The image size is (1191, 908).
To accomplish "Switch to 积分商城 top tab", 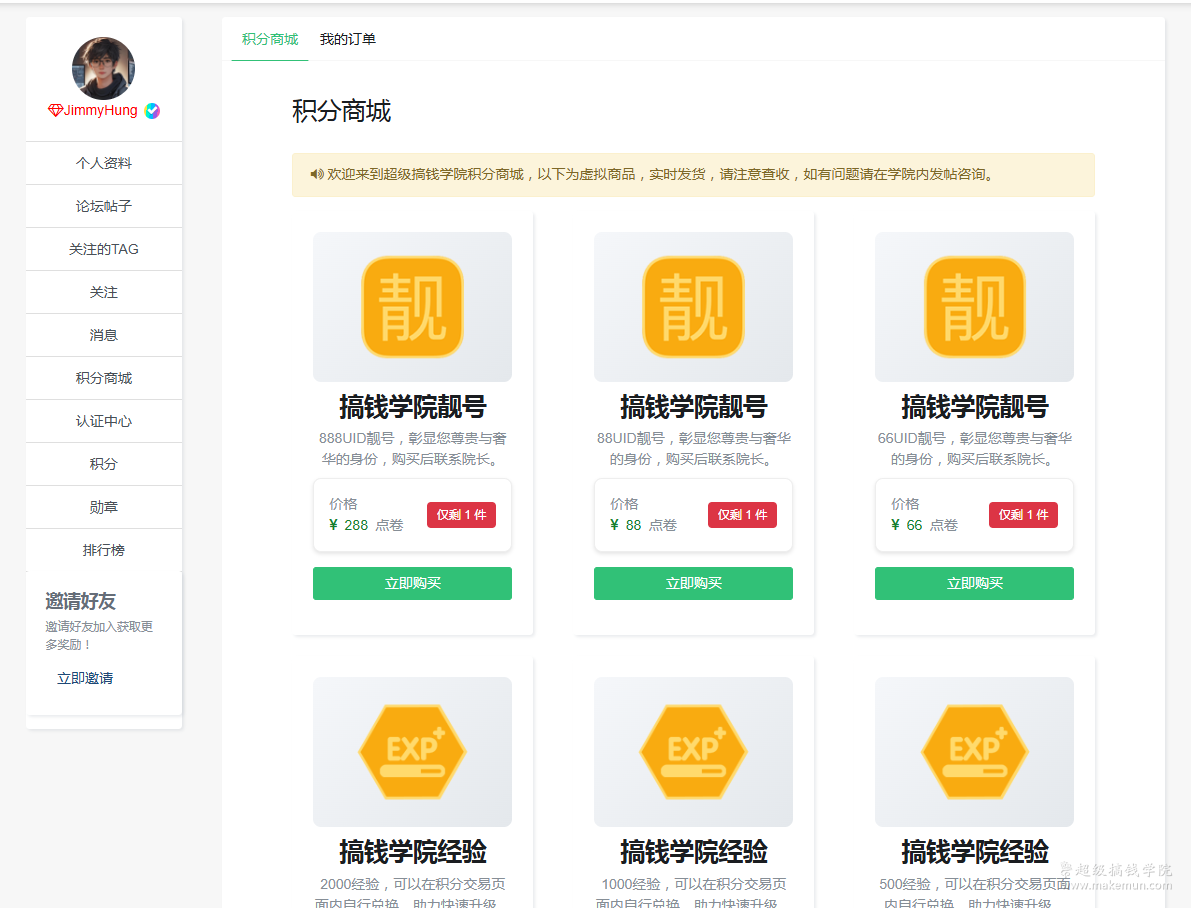I will [x=270, y=40].
